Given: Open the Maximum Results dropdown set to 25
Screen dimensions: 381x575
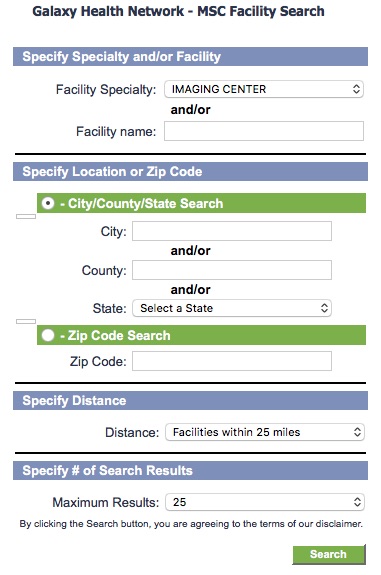Looking at the screenshot, I should pos(265,502).
